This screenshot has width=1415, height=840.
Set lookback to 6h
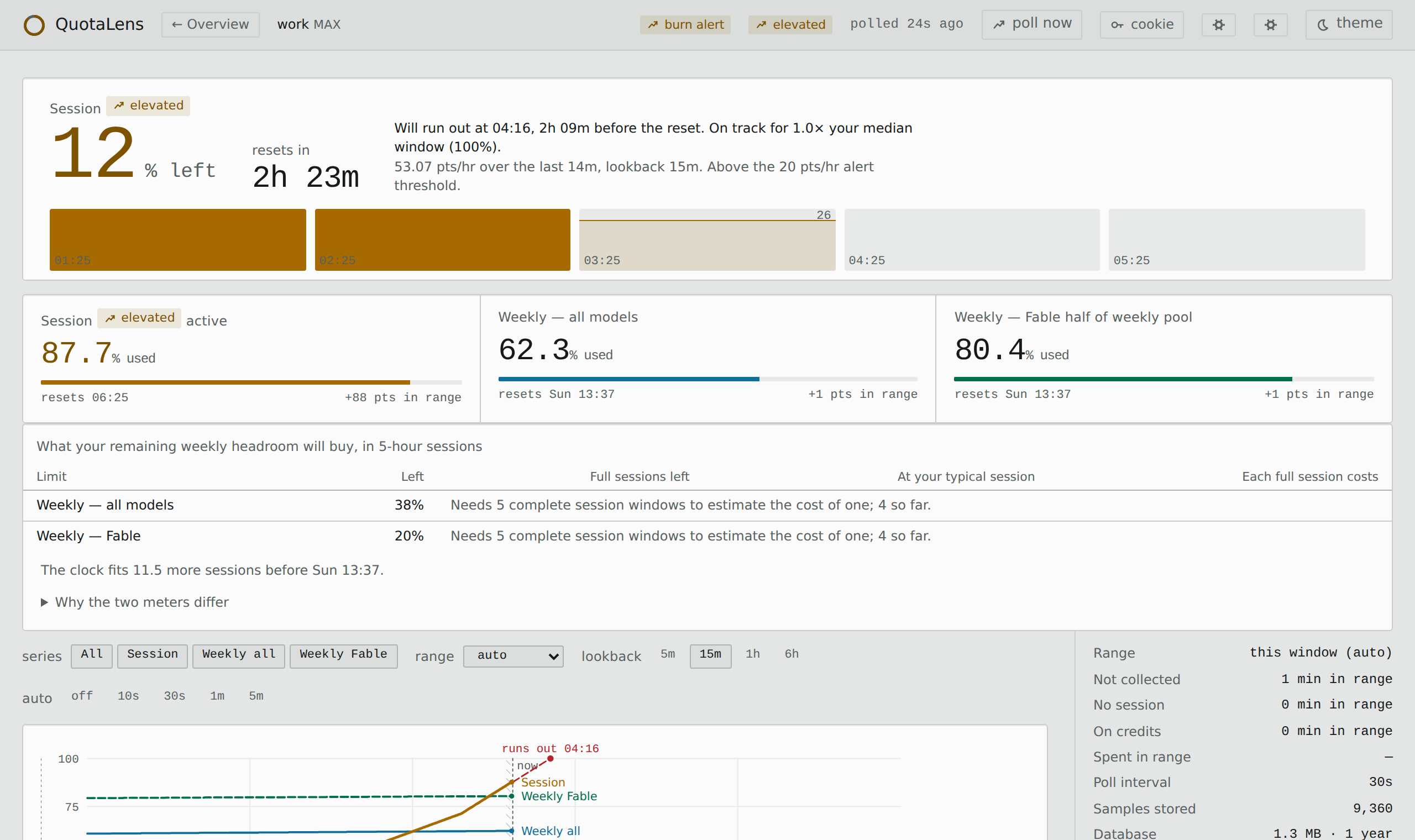coord(792,654)
